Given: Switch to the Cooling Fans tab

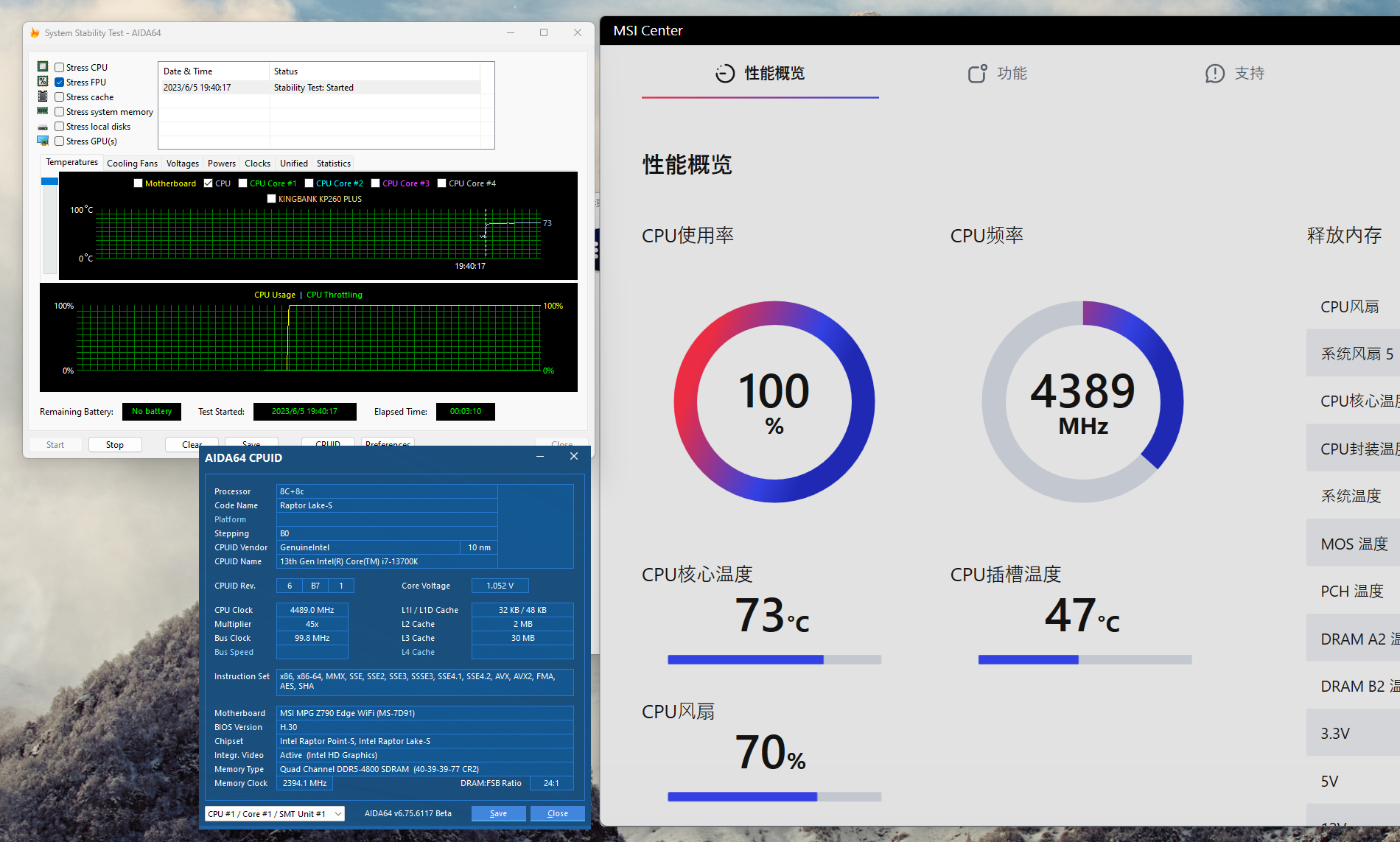Looking at the screenshot, I should point(132,164).
